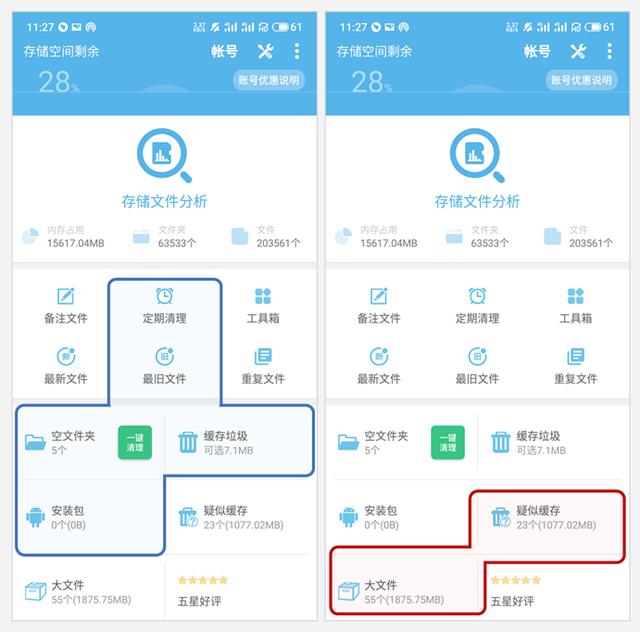Open 缓存垃圾 trash entry in left screen

(239, 443)
